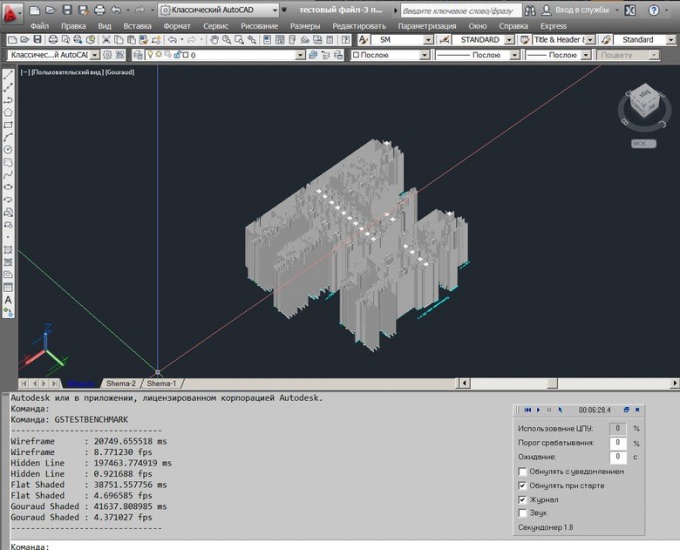Open the Параметризация menu
Image resolution: width=680 pixels, height=550 pixels.
click(x=427, y=26)
